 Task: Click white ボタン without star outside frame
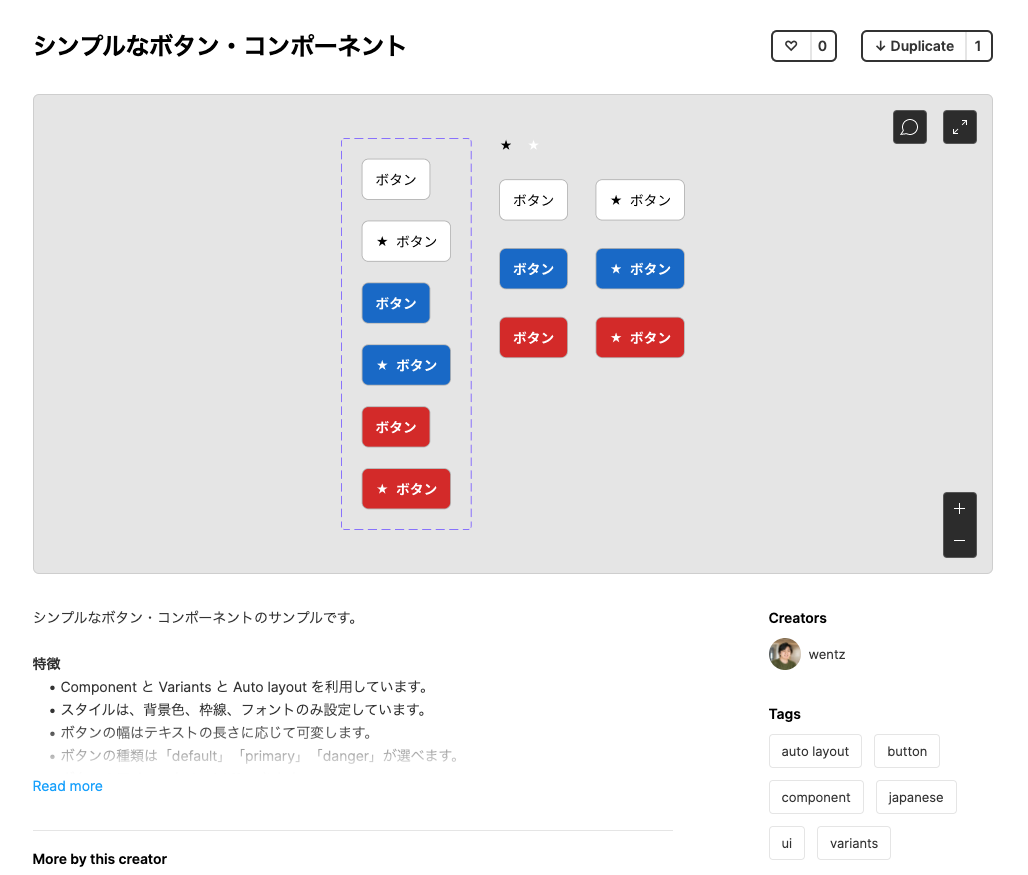click(x=534, y=200)
